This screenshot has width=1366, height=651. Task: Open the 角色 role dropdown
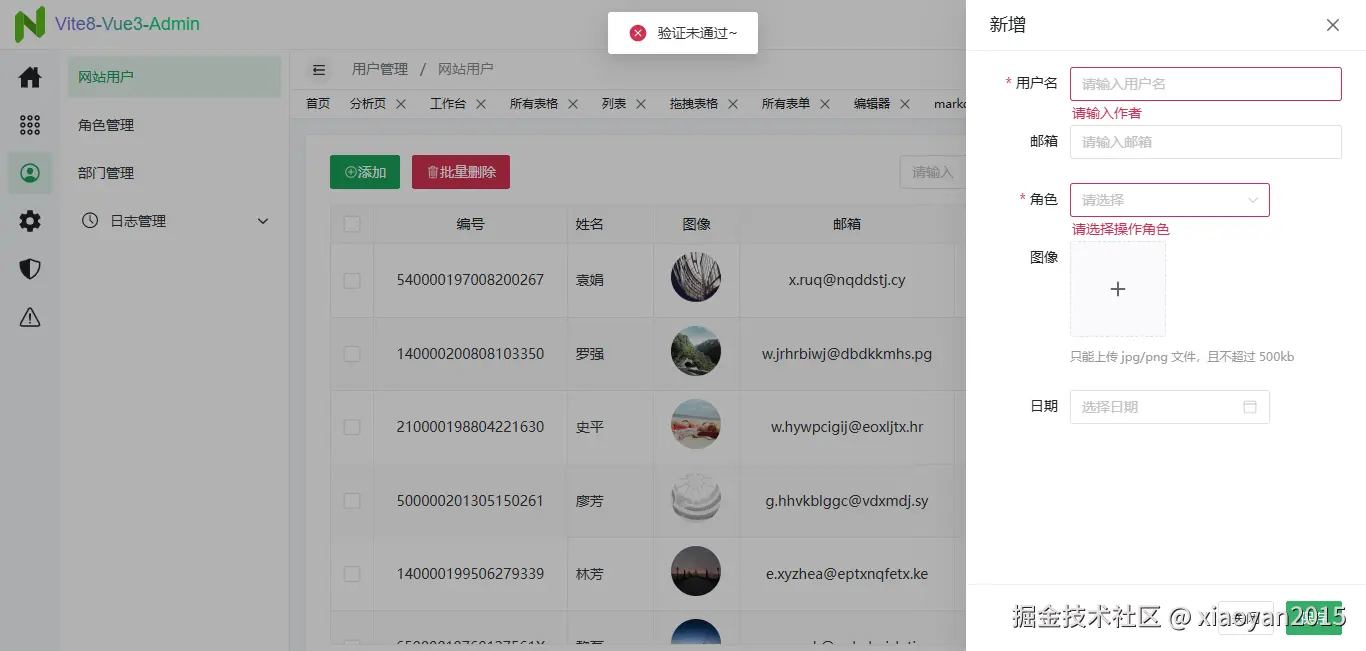pyautogui.click(x=1170, y=200)
